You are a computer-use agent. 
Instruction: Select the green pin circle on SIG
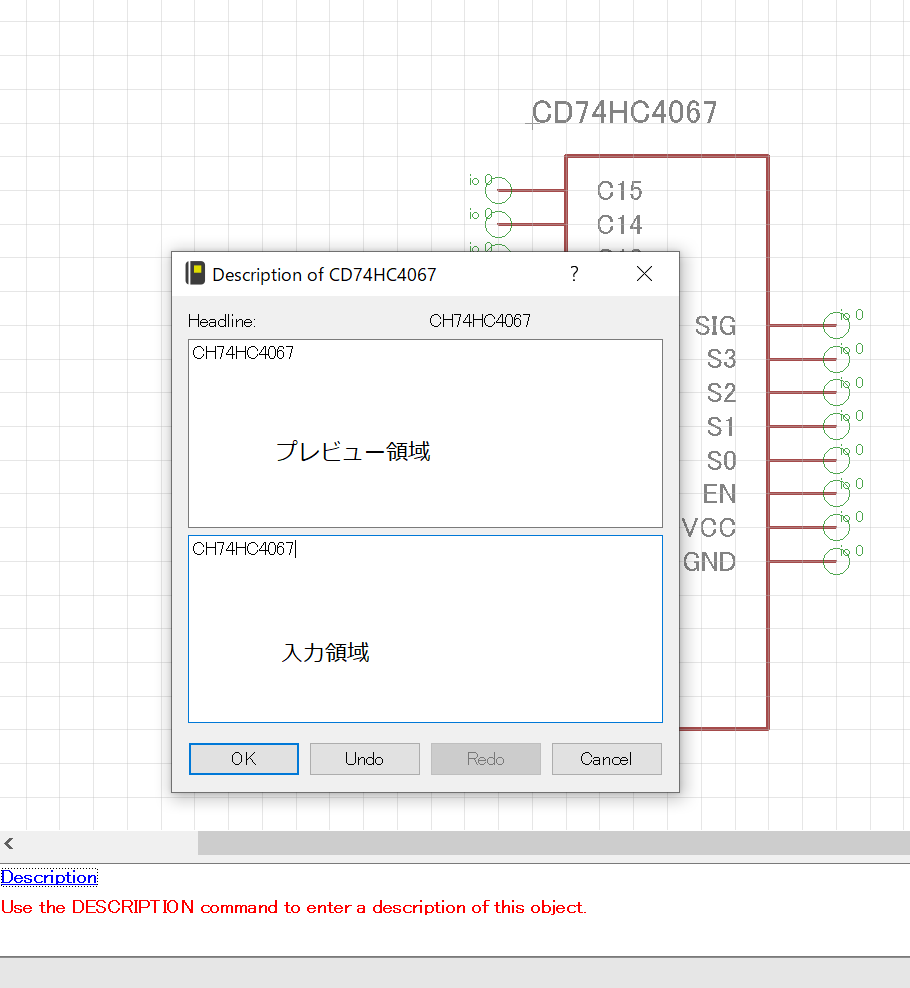[836, 326]
